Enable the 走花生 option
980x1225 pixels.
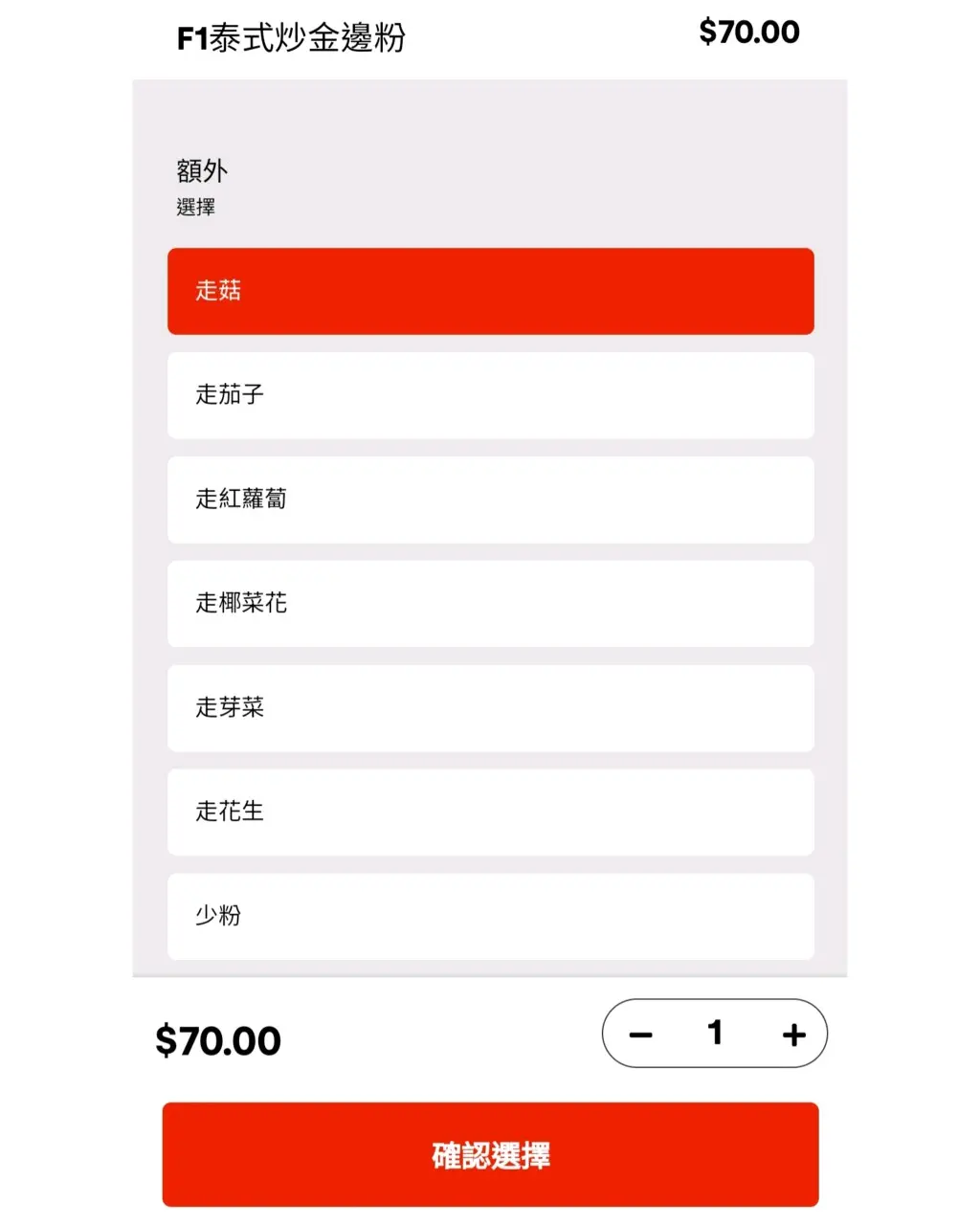(x=490, y=813)
